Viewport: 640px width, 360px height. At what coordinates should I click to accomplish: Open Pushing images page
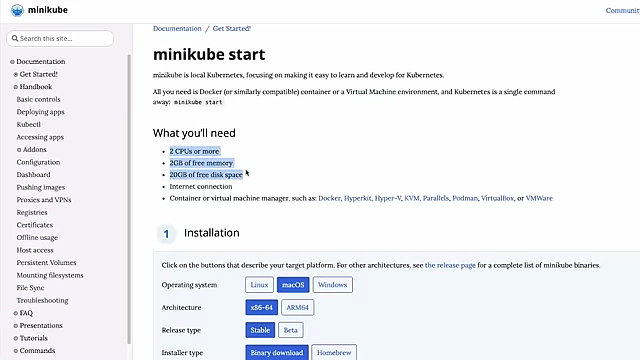(41, 187)
